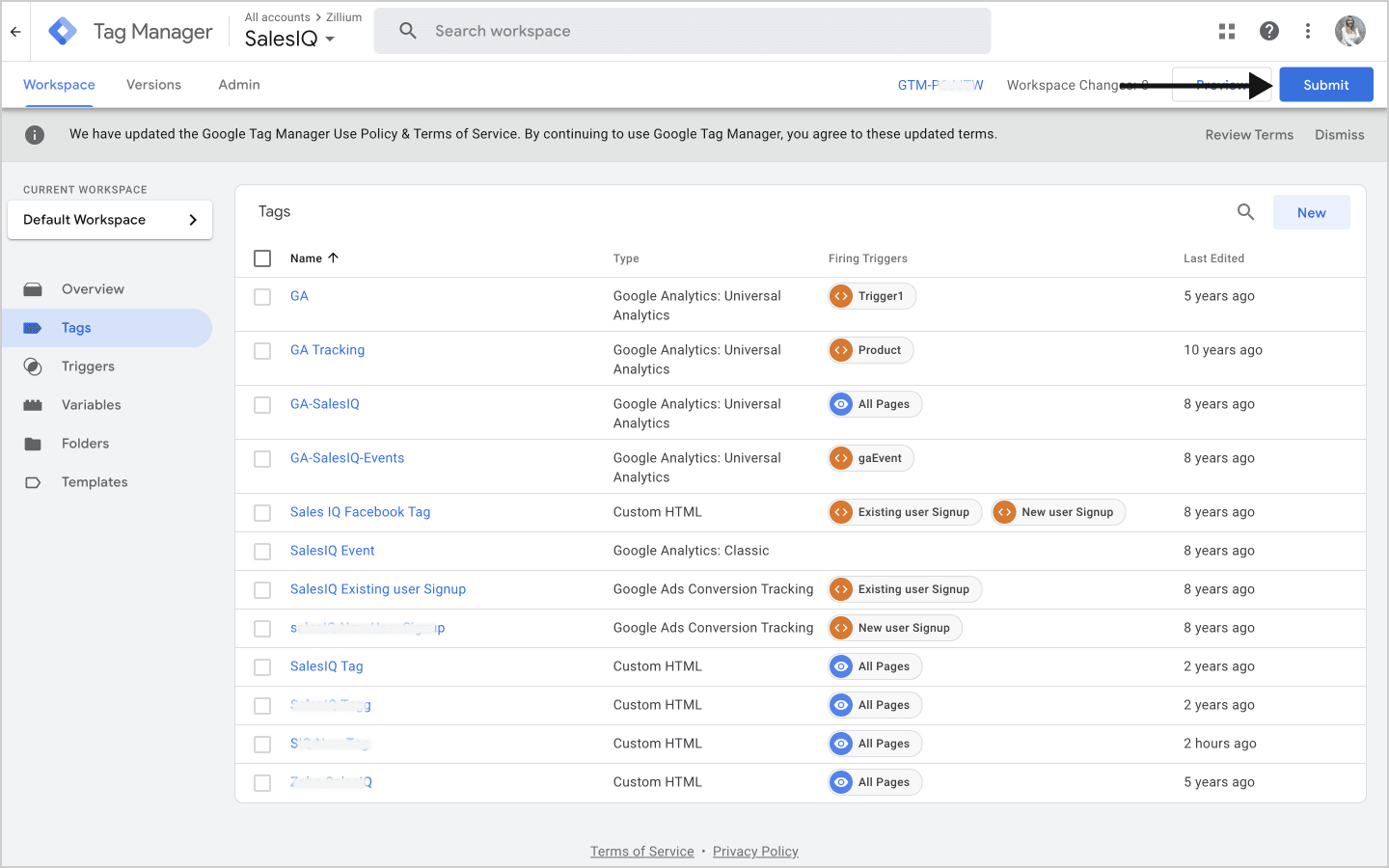Screen dimensions: 1389x868
Task: Check the box for GA-SalesIQ-Events tag
Action: pos(262,459)
